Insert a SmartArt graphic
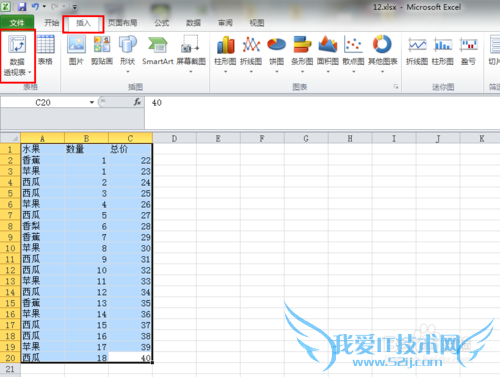 coord(158,50)
